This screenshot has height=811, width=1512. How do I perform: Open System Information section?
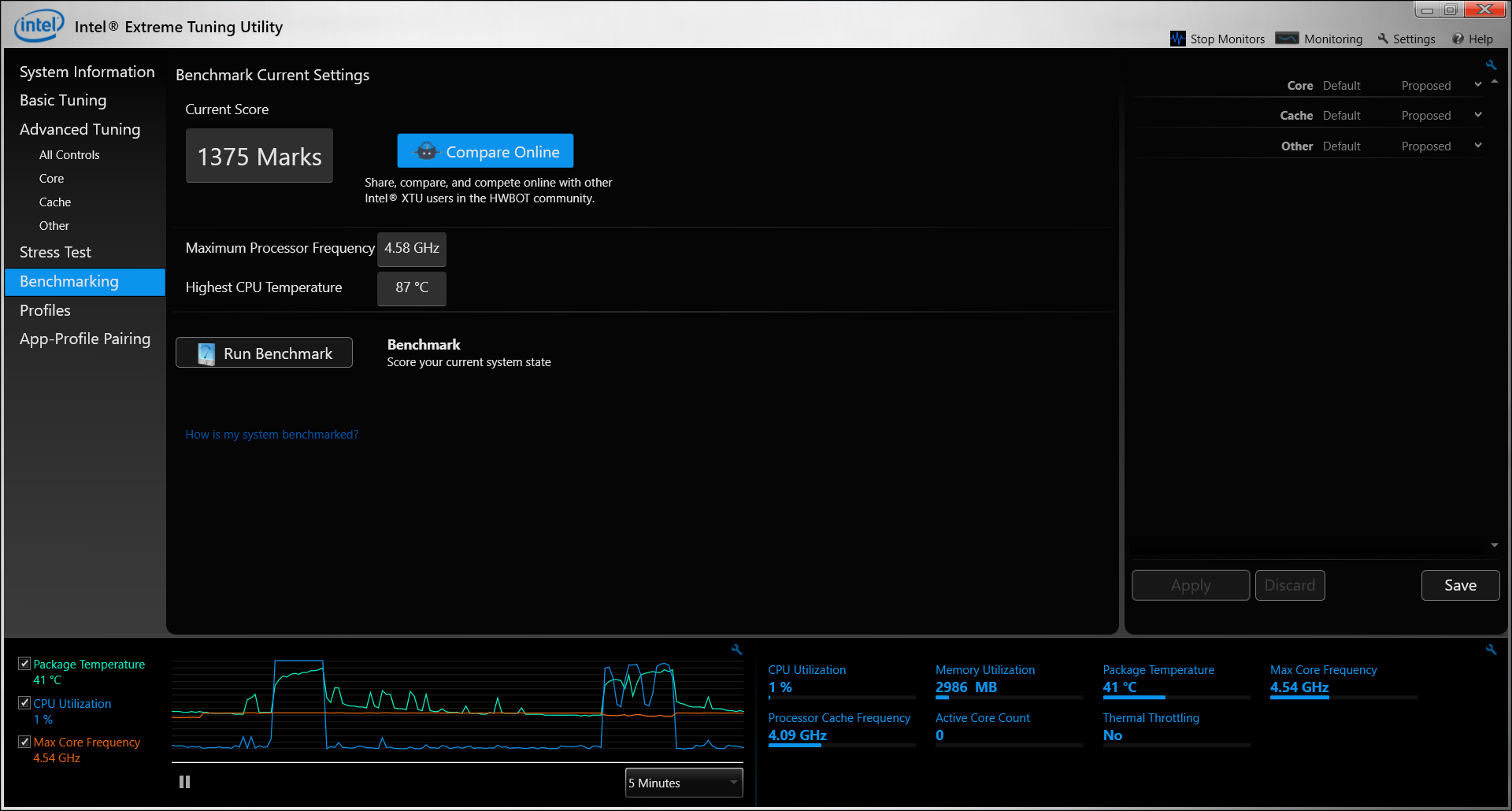point(87,72)
